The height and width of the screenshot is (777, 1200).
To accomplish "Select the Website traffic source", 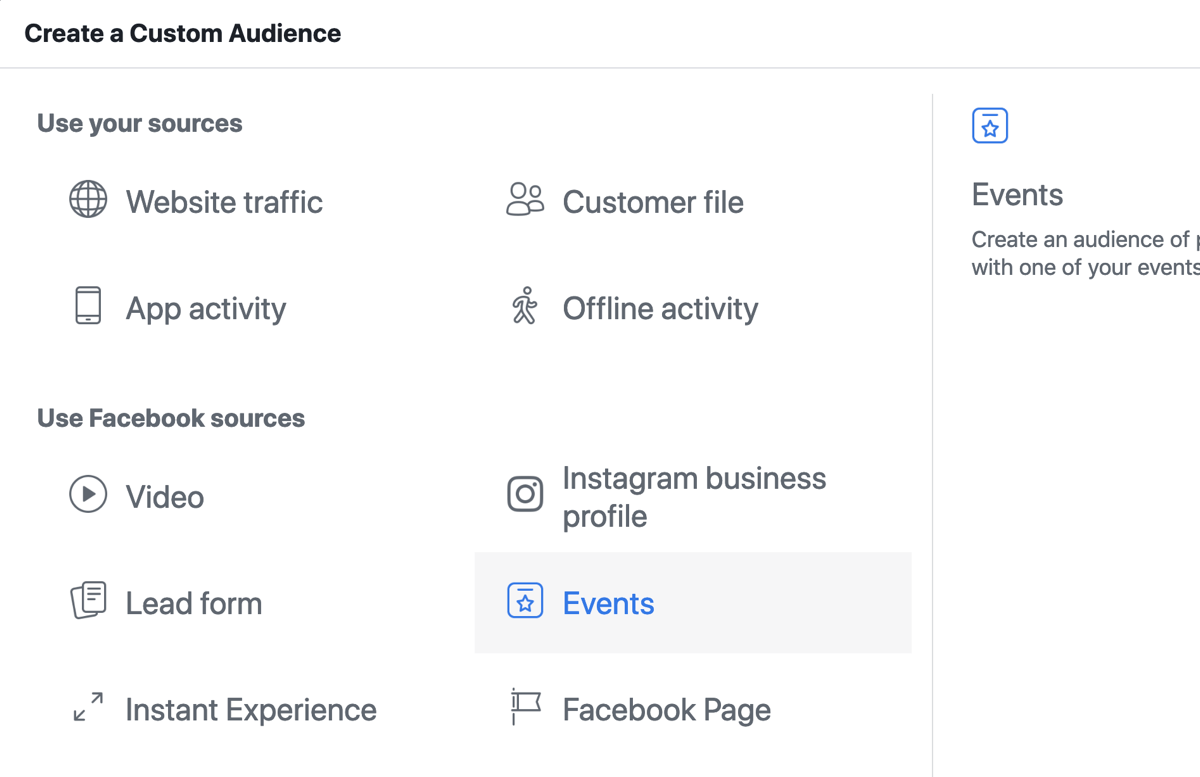I will pos(224,202).
